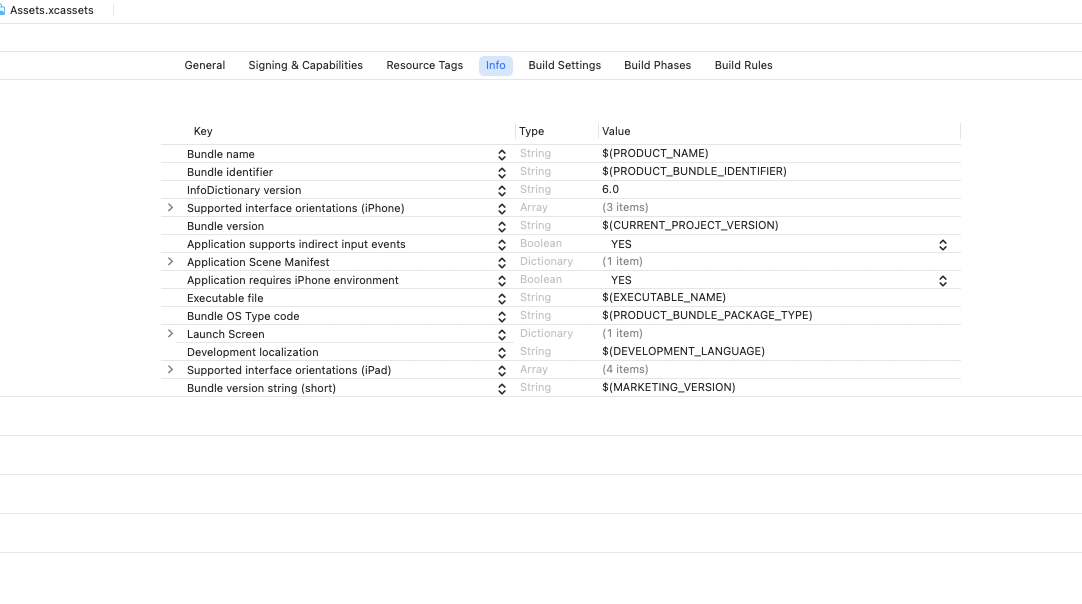Open key stepper for Application supports indirect input events
Viewport: 1082px width, 604px height.
coord(502,244)
